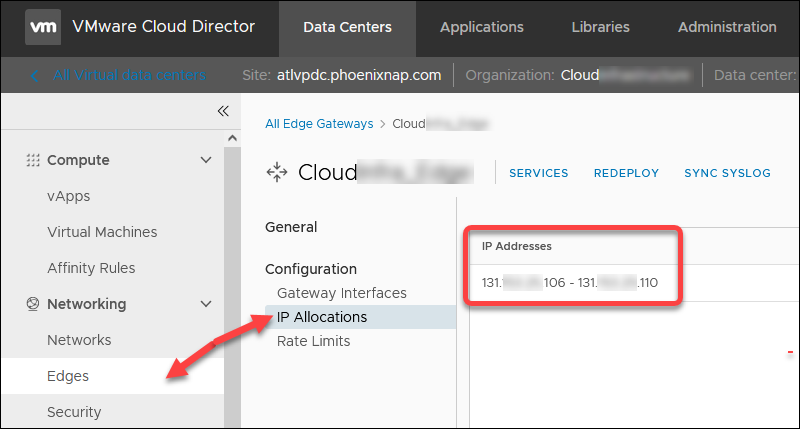Select Networks in the sidebar
The height and width of the screenshot is (429, 800).
point(79,340)
